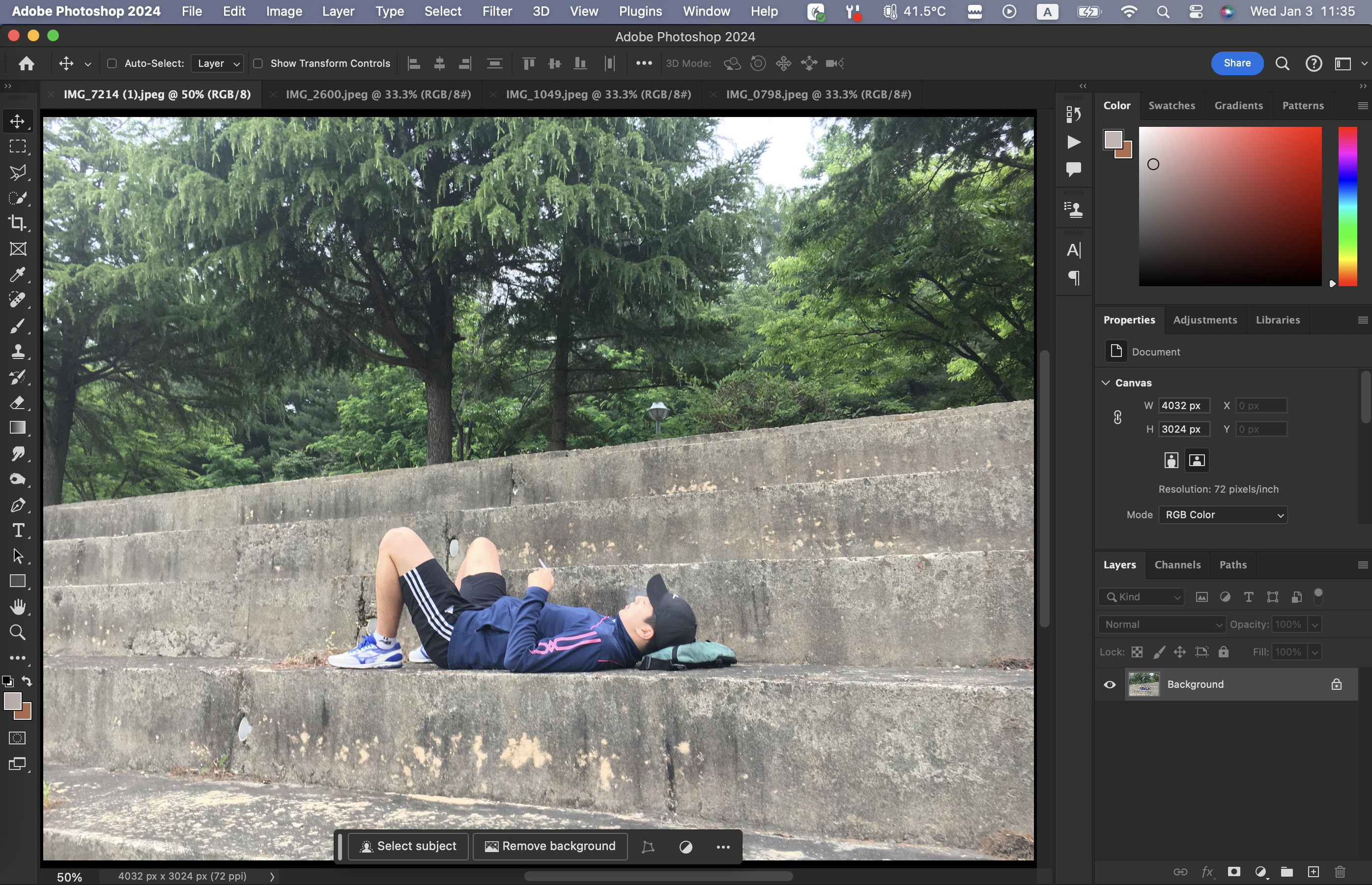This screenshot has width=1372, height=885.
Task: Switch to the IMG_2600.jpeg document tab
Action: click(378, 94)
